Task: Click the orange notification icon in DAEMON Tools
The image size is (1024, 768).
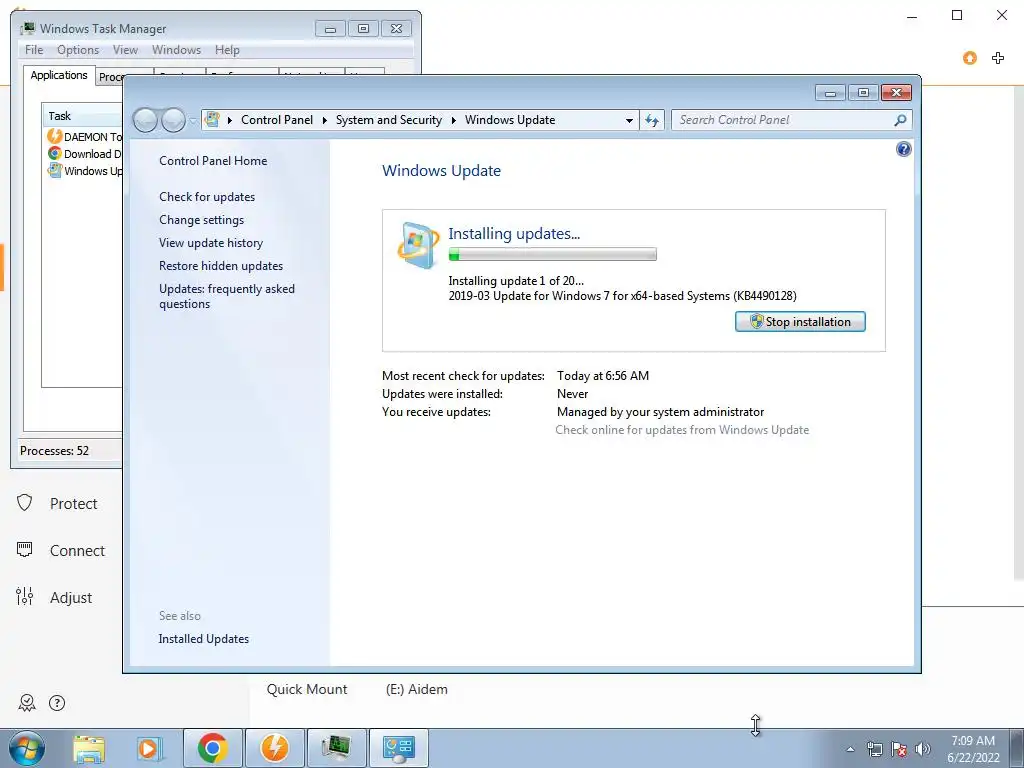Action: (x=970, y=58)
